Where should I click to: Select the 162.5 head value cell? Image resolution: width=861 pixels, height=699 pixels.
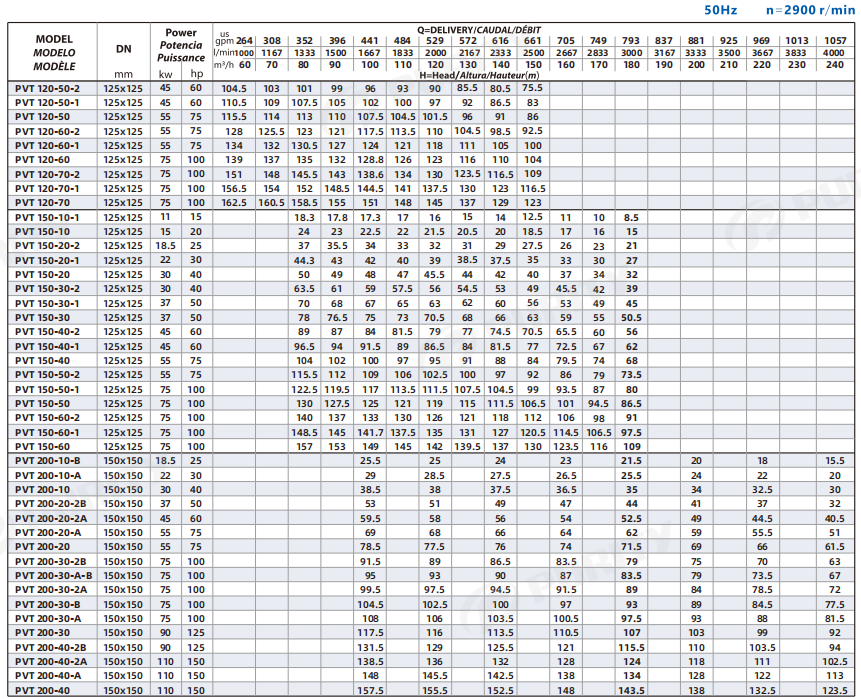[234, 203]
